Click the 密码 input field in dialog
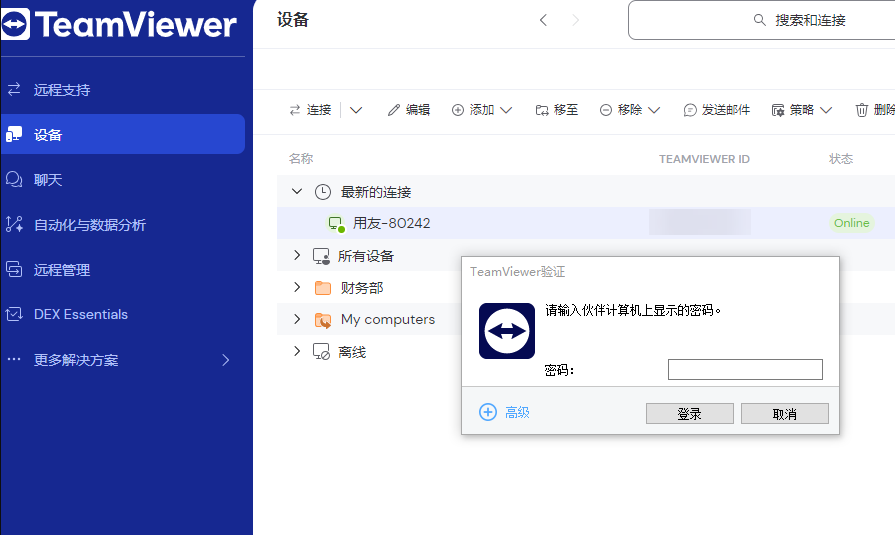Screen dimensions: 895x535 [745, 369]
